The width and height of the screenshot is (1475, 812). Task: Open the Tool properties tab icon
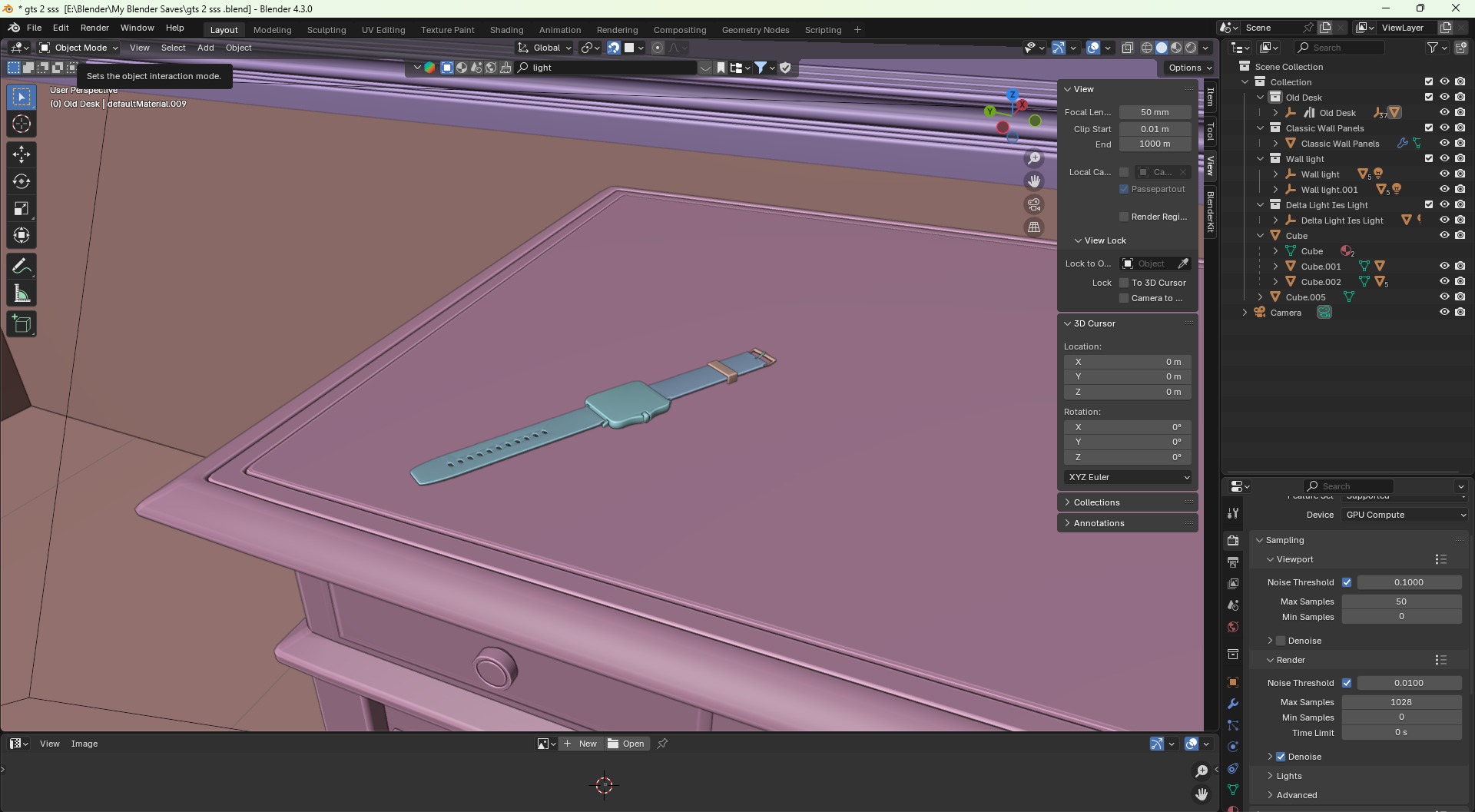[x=1233, y=513]
